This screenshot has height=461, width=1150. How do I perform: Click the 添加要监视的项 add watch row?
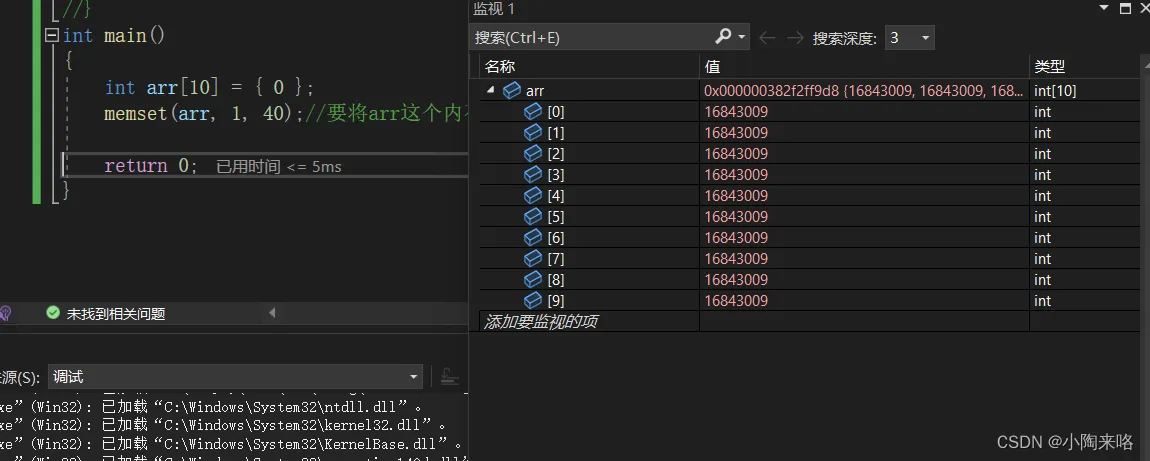[540, 322]
